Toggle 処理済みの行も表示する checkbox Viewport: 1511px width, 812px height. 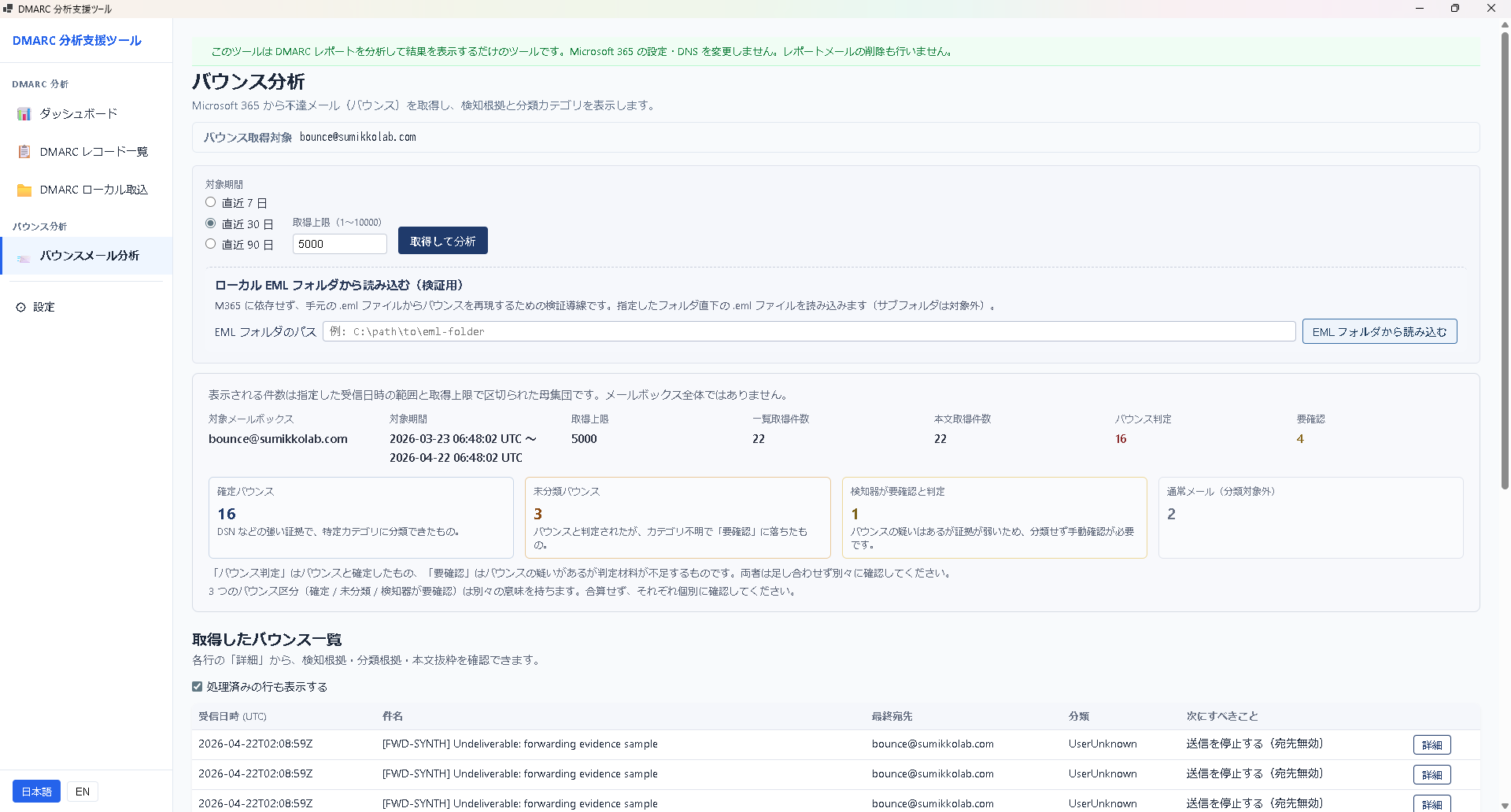click(197, 687)
